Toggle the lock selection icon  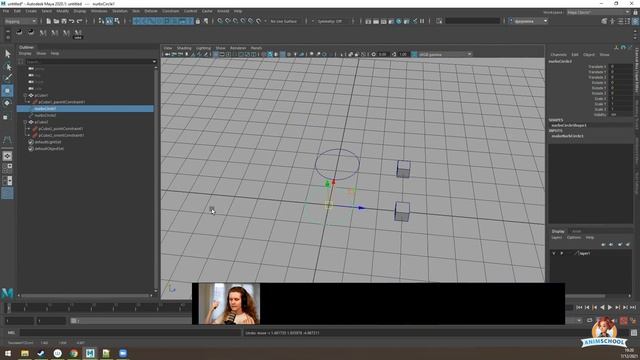pyautogui.click(x=198, y=21)
